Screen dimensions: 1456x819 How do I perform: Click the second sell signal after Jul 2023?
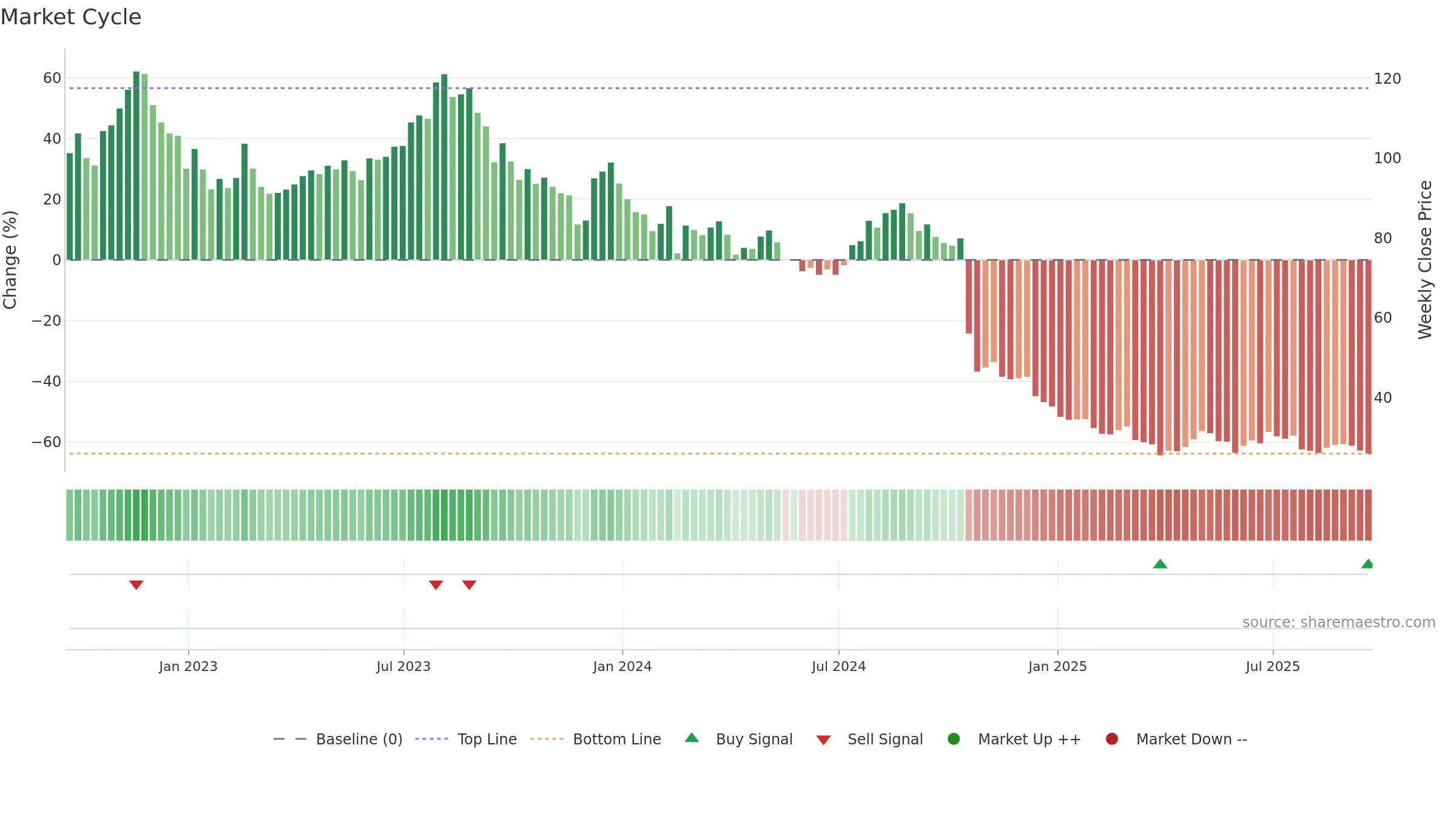click(x=469, y=585)
